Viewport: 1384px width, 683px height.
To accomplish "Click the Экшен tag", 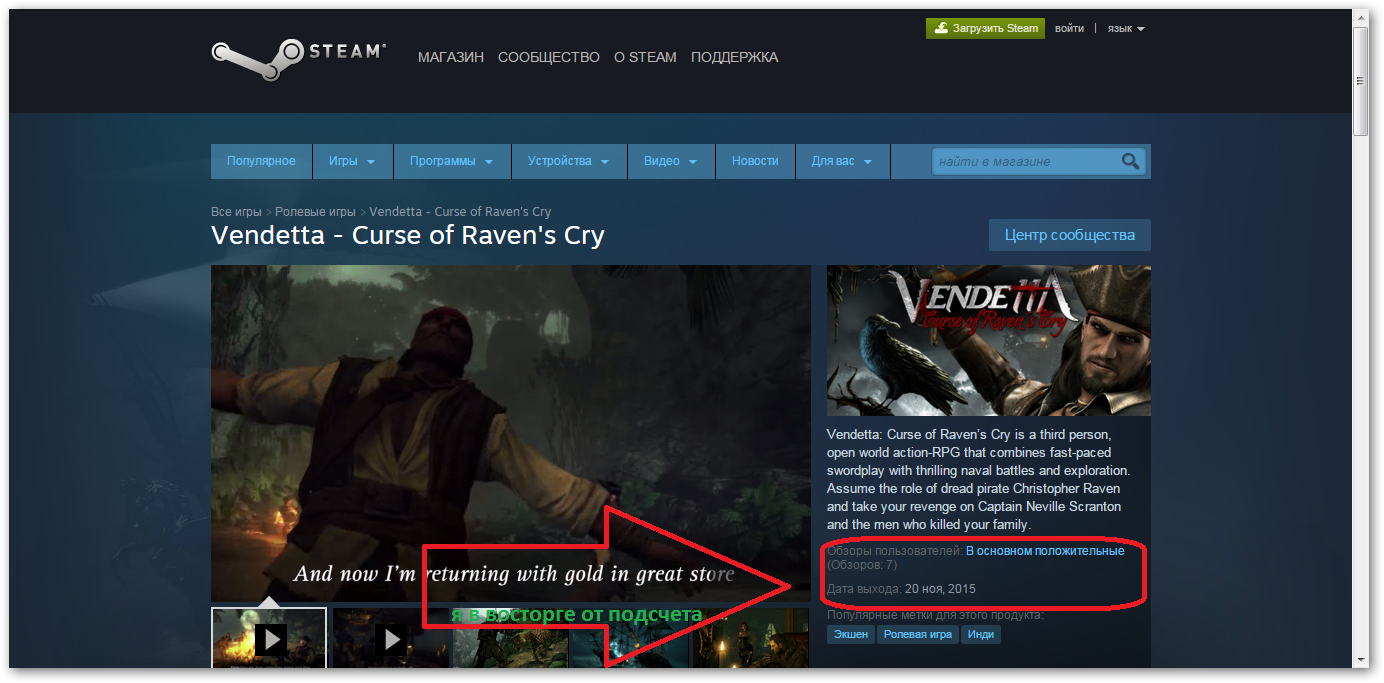I will coord(851,634).
